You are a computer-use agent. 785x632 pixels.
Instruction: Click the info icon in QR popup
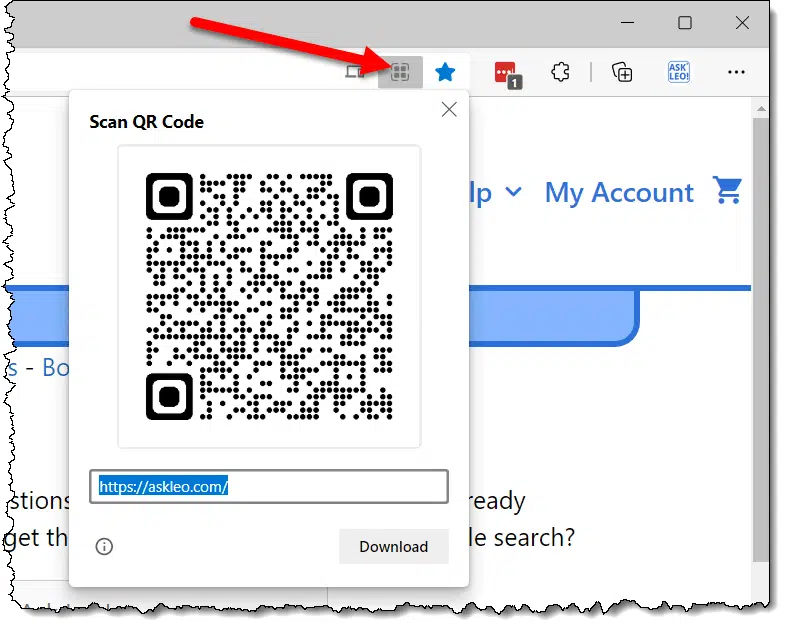click(x=104, y=546)
